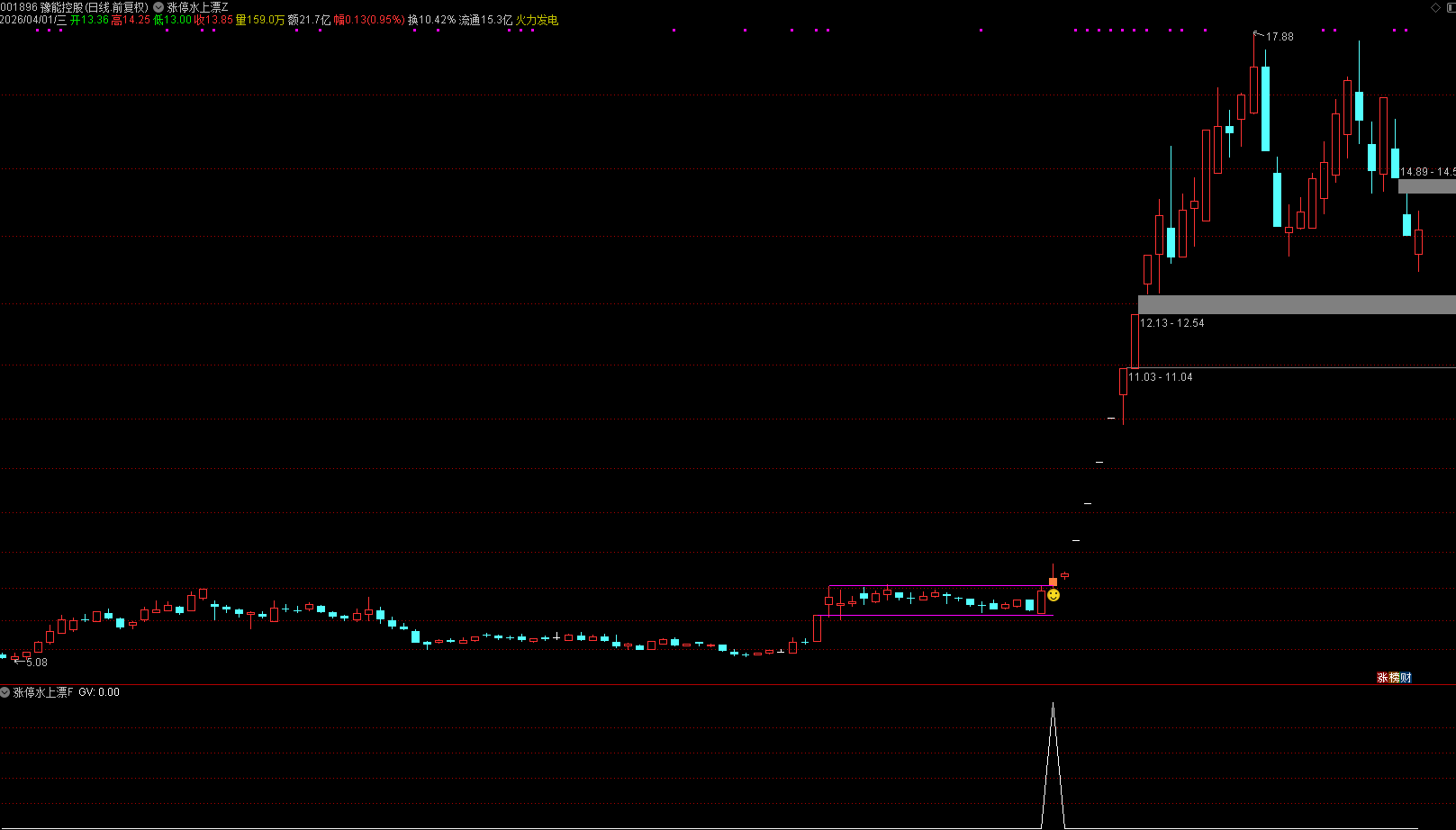Image resolution: width=1456 pixels, height=830 pixels.
Task: Click the GV: 0.00 indicator value
Action: [99, 692]
